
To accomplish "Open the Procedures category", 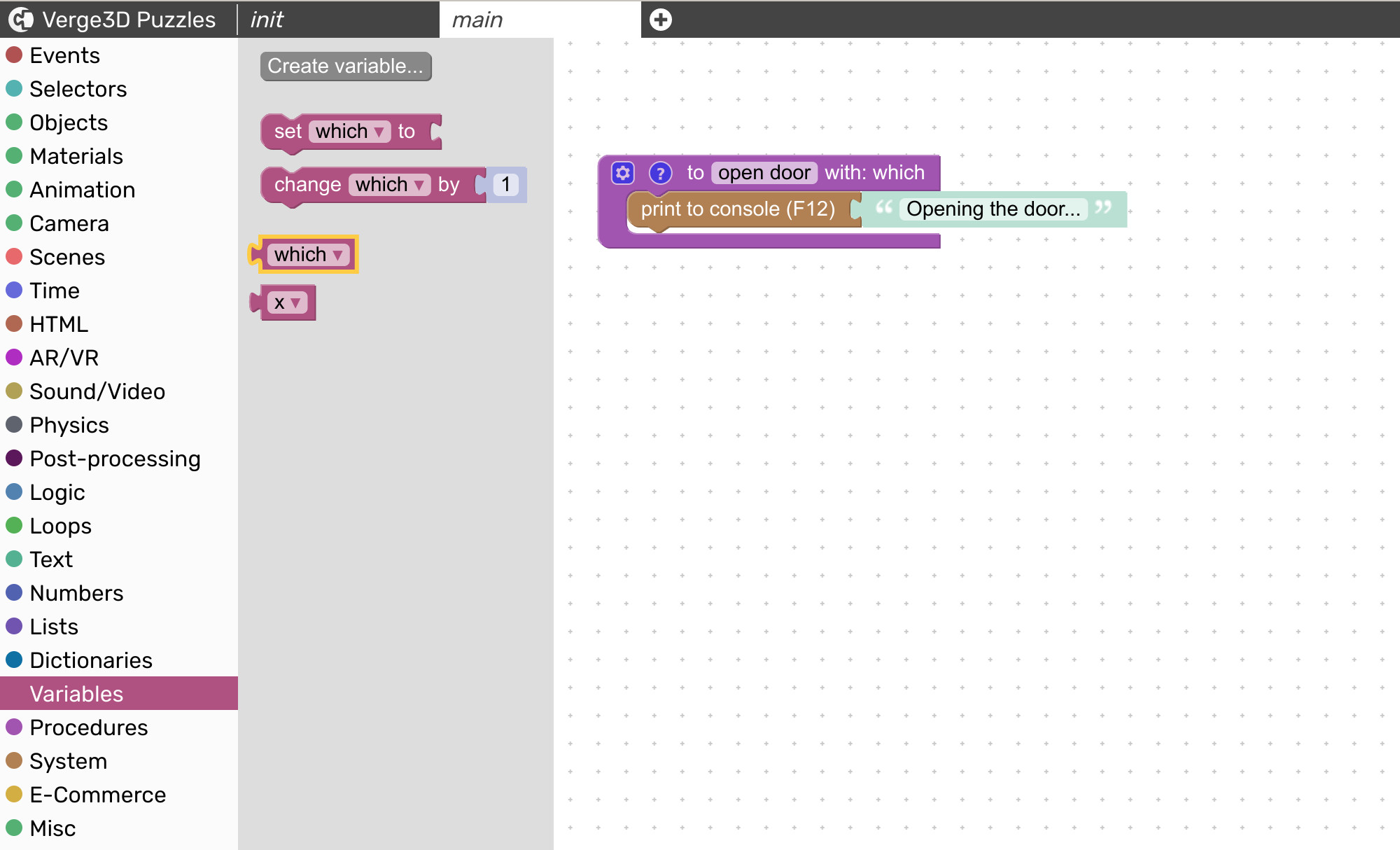I will [x=89, y=727].
